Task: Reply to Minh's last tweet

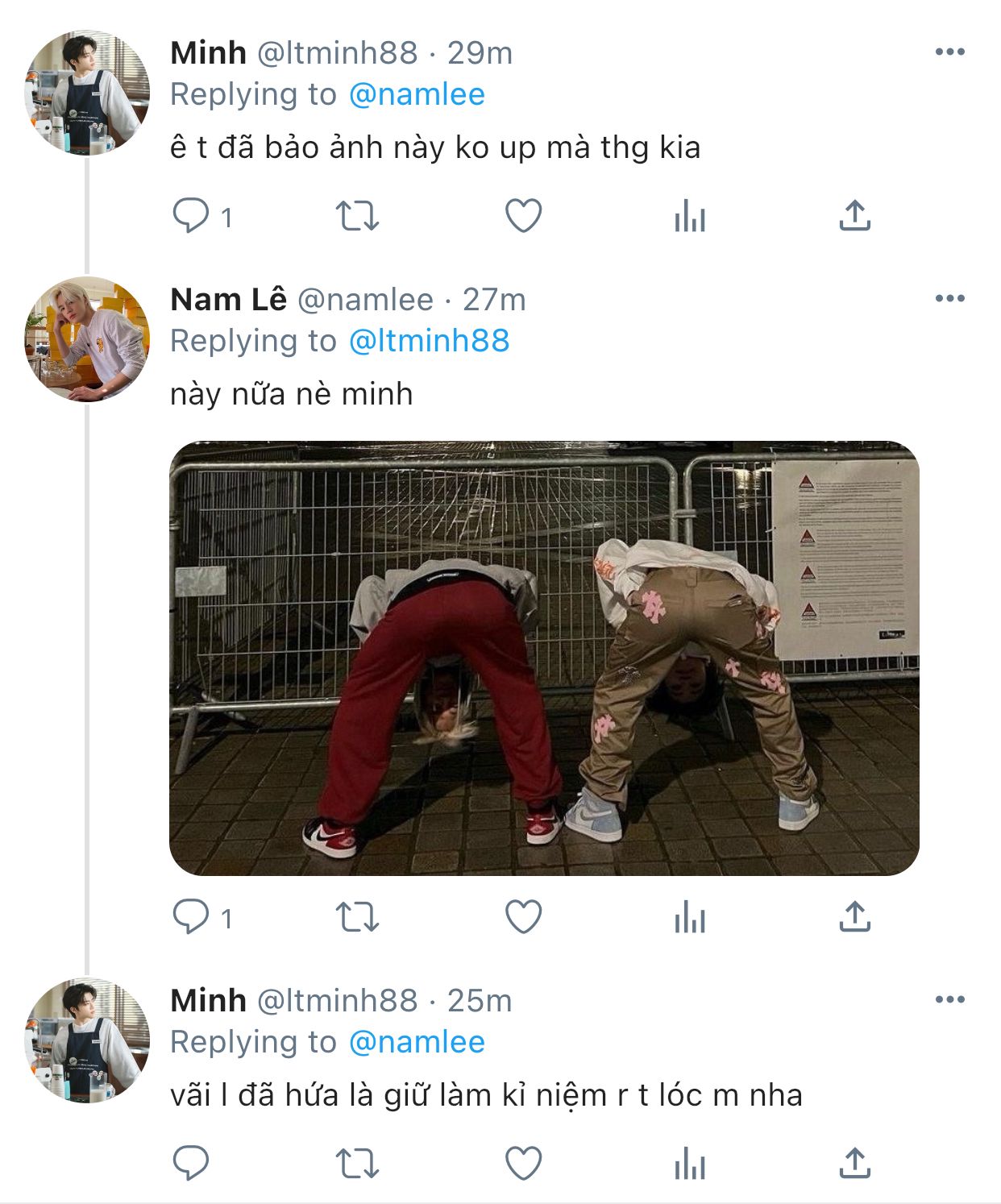Action: pyautogui.click(x=191, y=1164)
